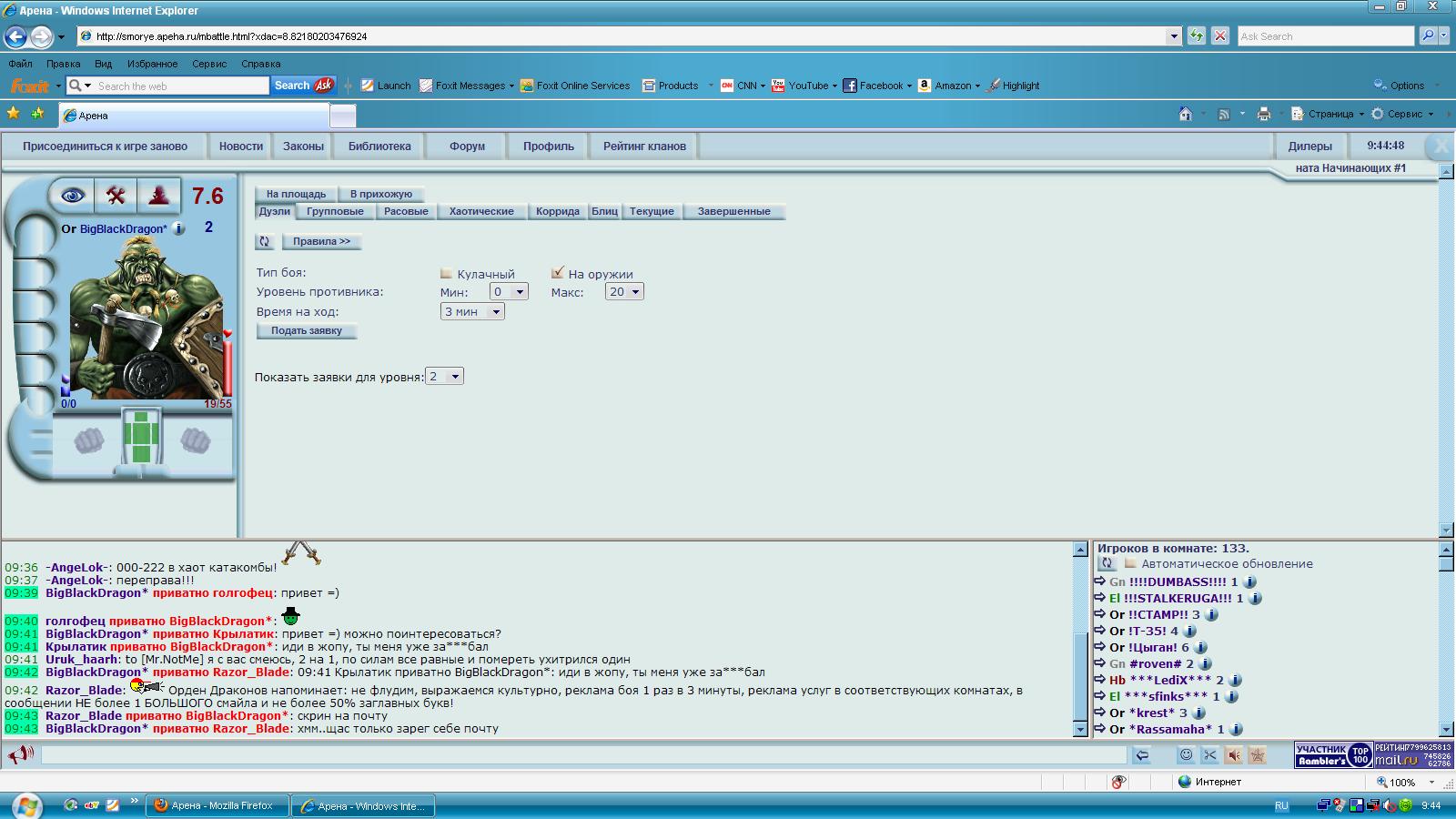Image resolution: width=1456 pixels, height=819 pixels.
Task: Click the red wizard silhouette icon
Action: (x=159, y=195)
